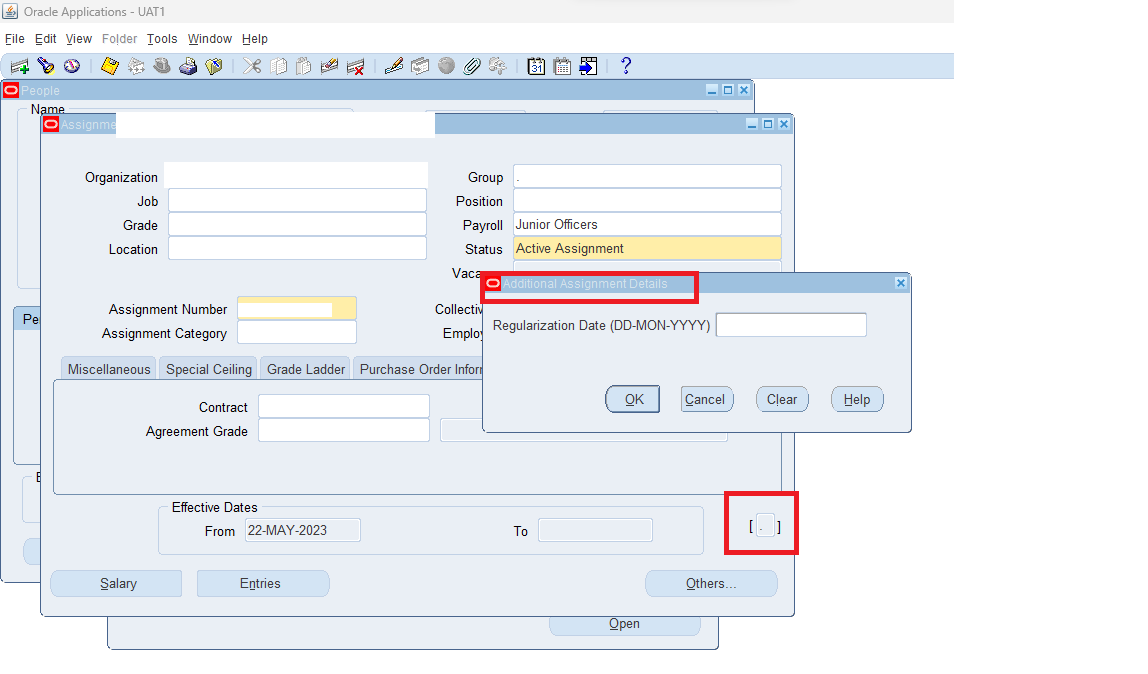The width and height of the screenshot is (1148, 674).
Task: Open the Navigator via the compass icon
Action: (x=70, y=66)
